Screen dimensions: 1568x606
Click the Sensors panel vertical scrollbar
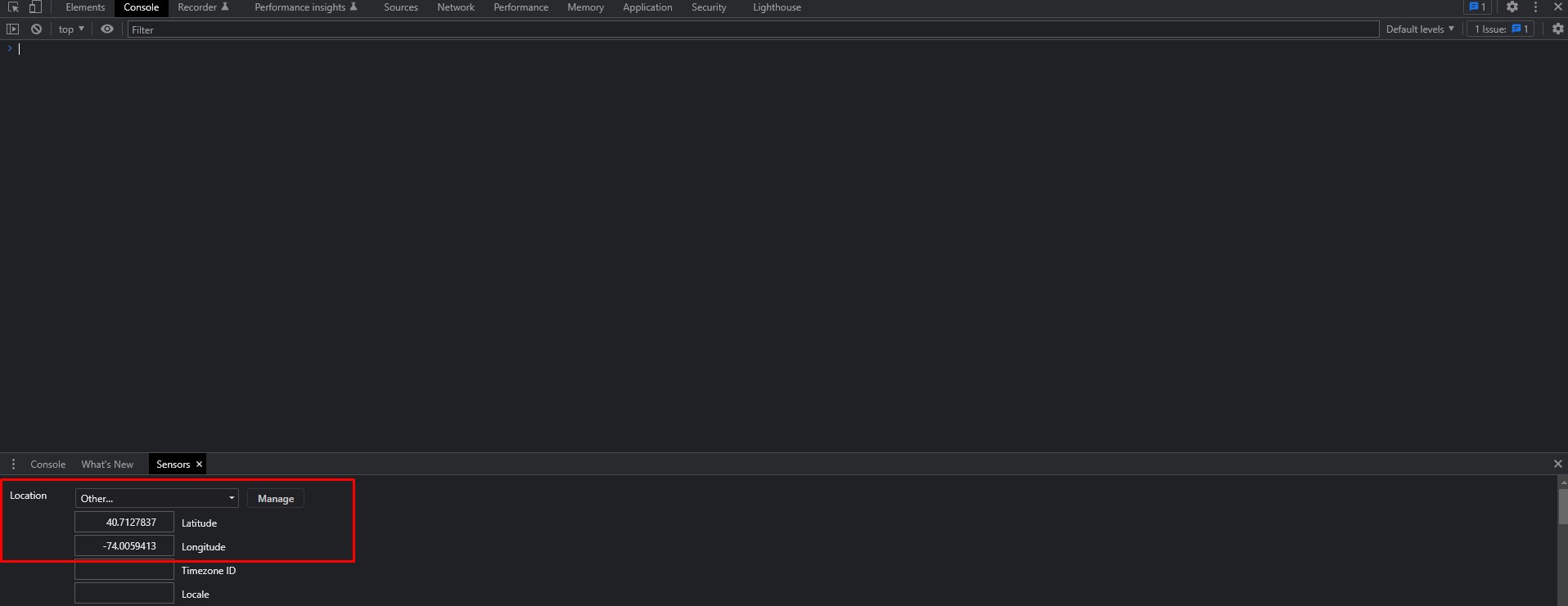coord(1562,507)
